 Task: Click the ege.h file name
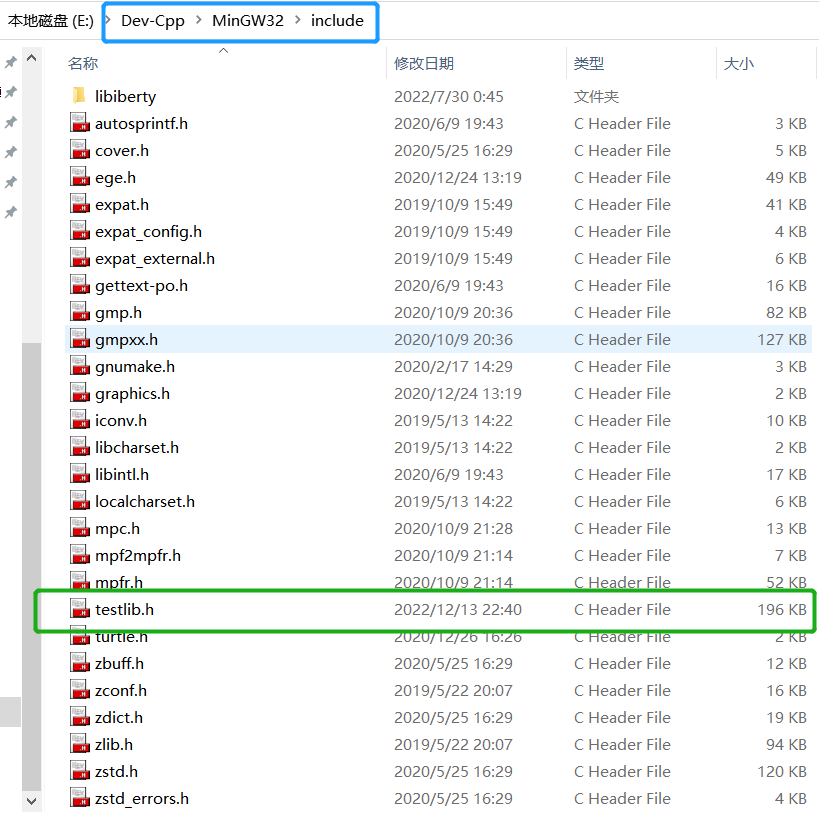(x=115, y=177)
